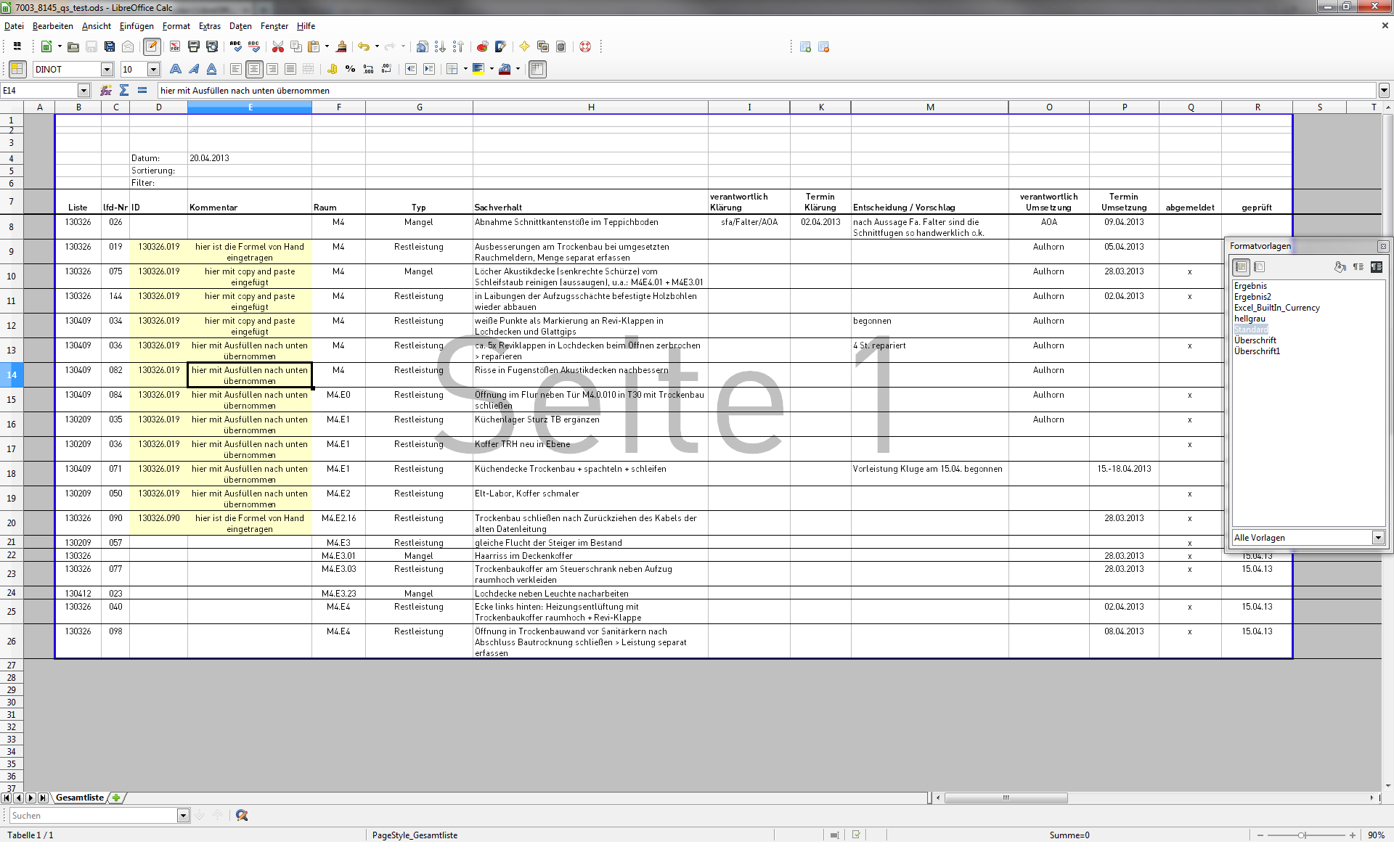Viewport: 1394px width, 868px height.
Task: Toggle Edit File mode pencil icon
Action: (152, 46)
